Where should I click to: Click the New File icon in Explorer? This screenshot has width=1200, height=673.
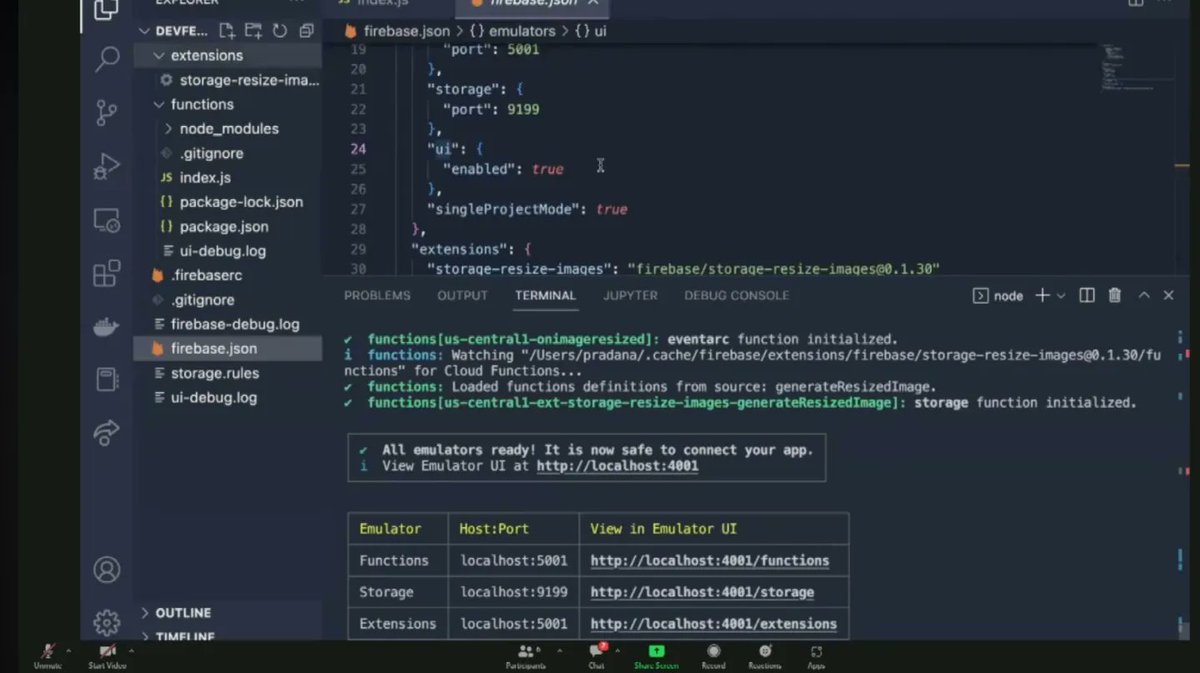pyautogui.click(x=228, y=31)
